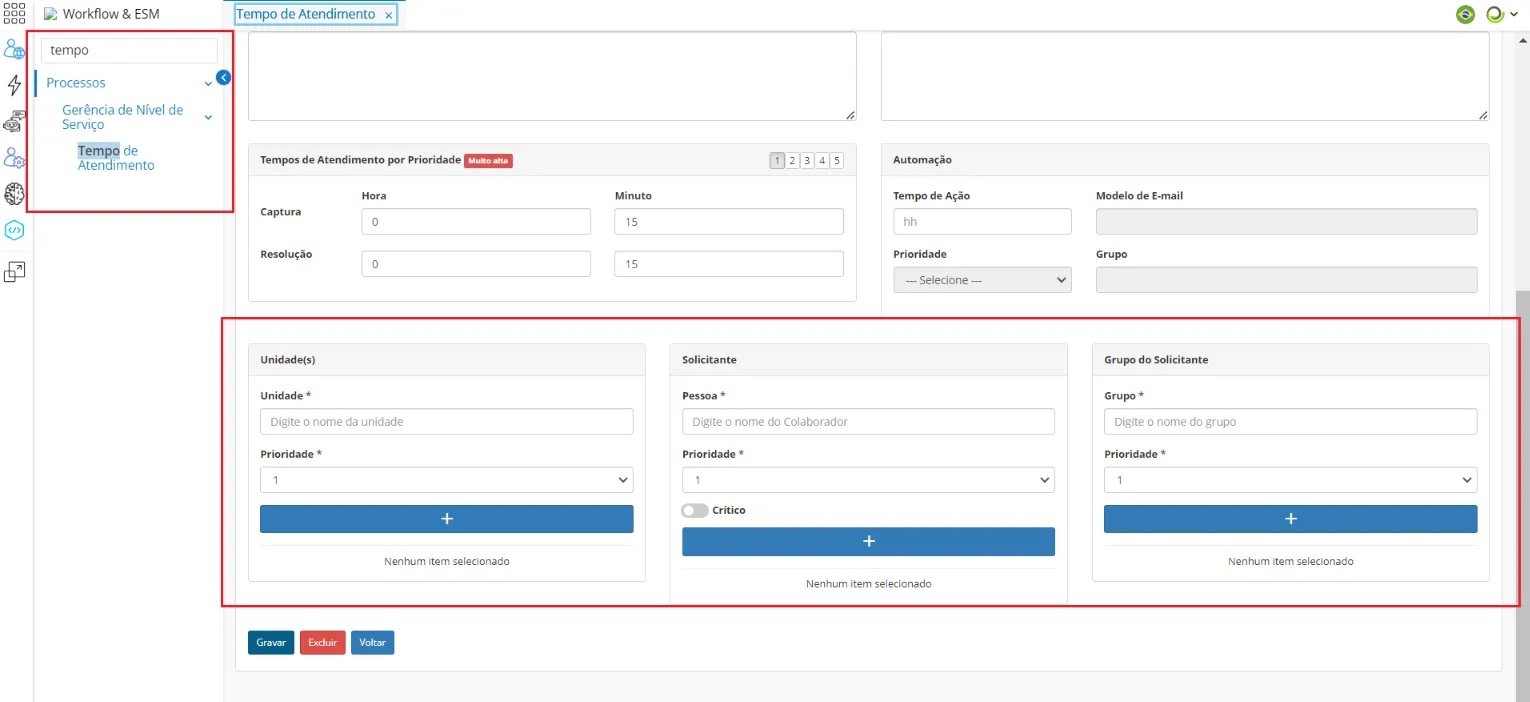1530x702 pixels.
Task: Select priority level 3 in pagination boxes
Action: click(x=807, y=160)
